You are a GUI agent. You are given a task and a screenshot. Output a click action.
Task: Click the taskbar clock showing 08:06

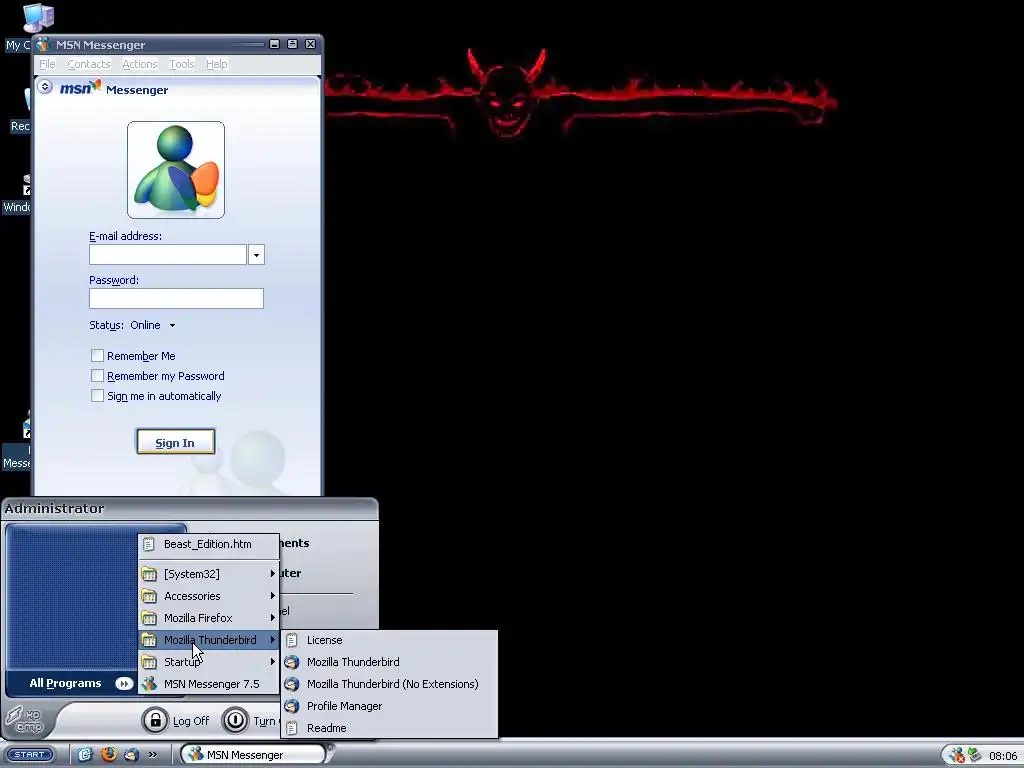tap(1002, 756)
